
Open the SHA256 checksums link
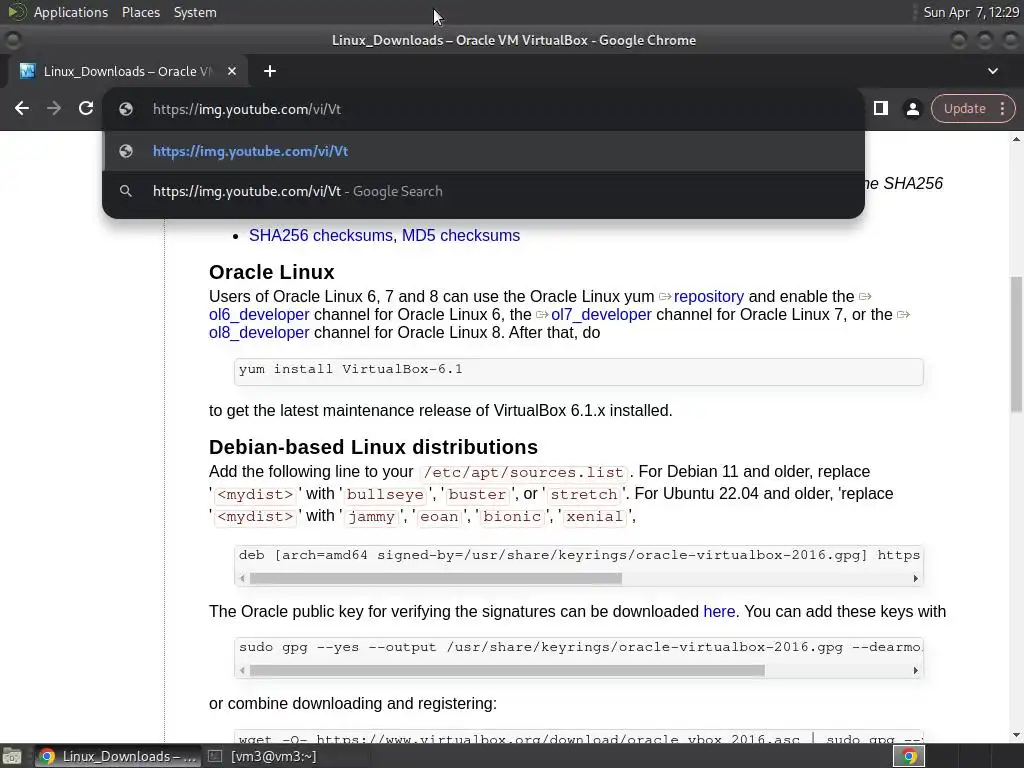321,235
